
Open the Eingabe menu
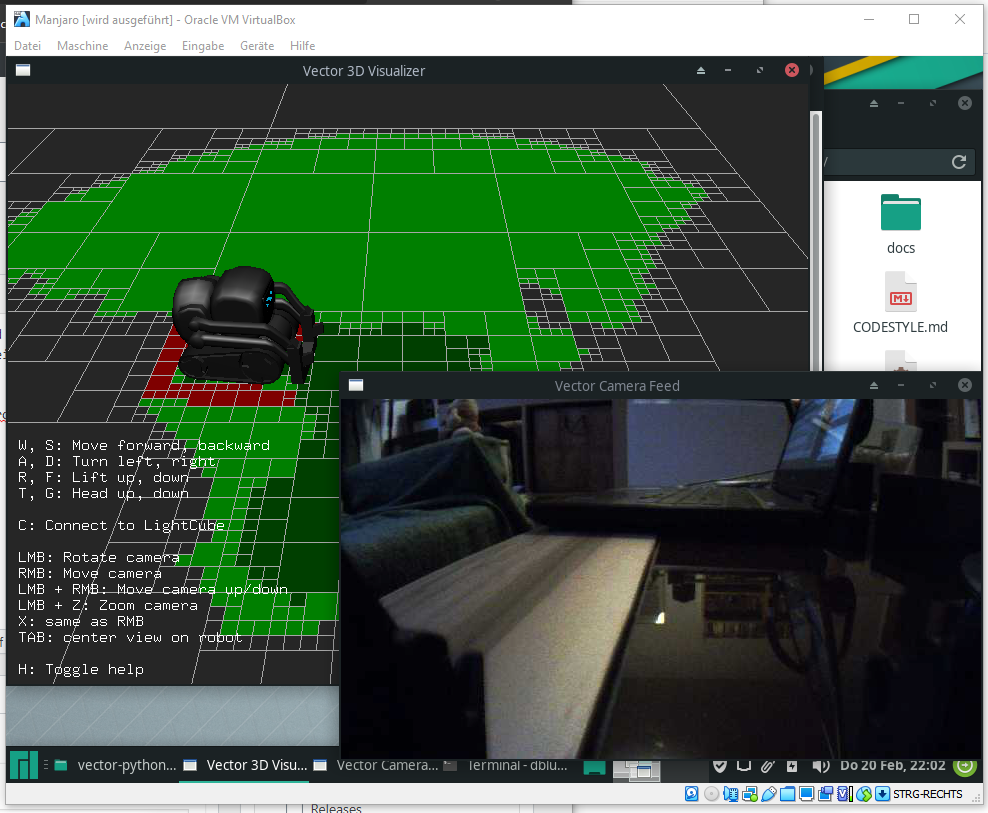tap(203, 46)
